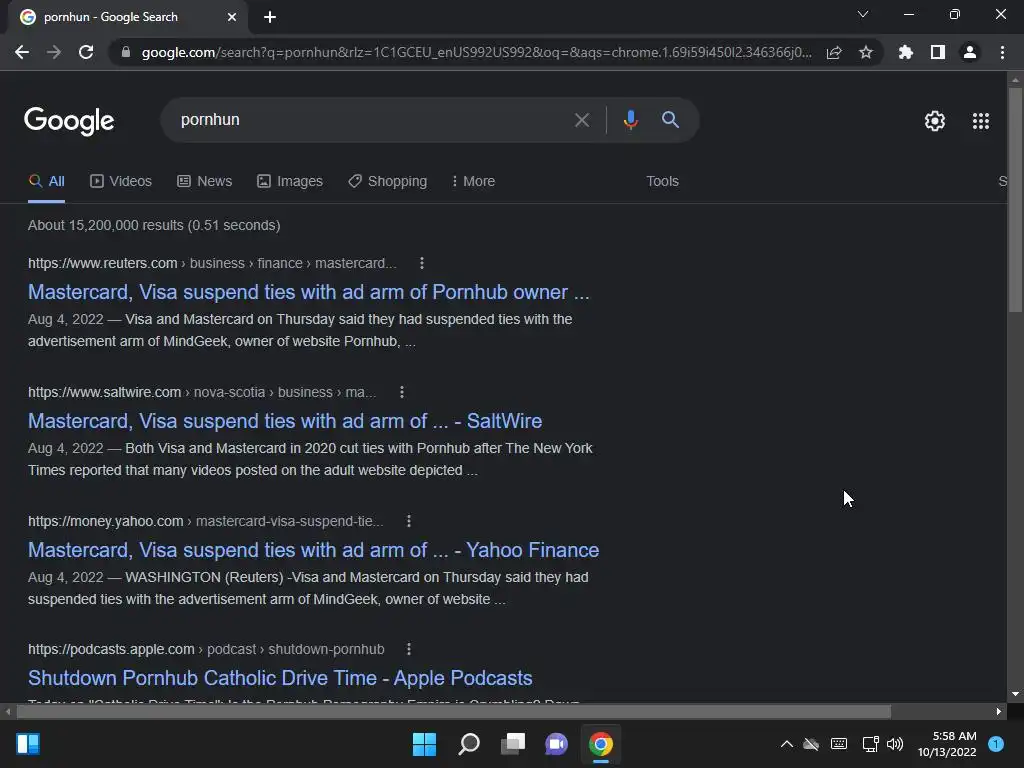The width and height of the screenshot is (1024, 768).
Task: Open the Chrome extensions puzzle icon
Action: point(905,52)
